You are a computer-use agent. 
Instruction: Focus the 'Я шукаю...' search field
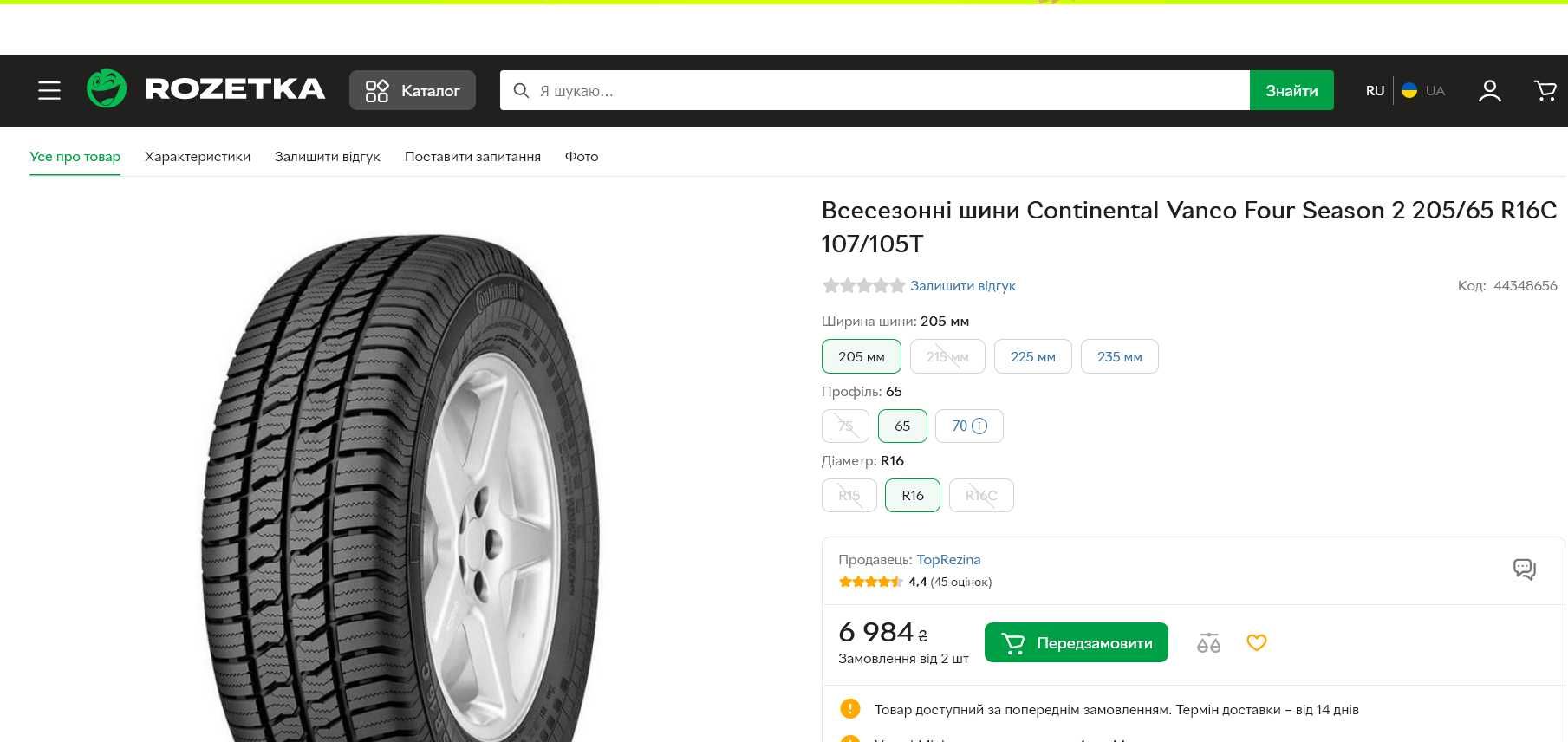tap(875, 90)
